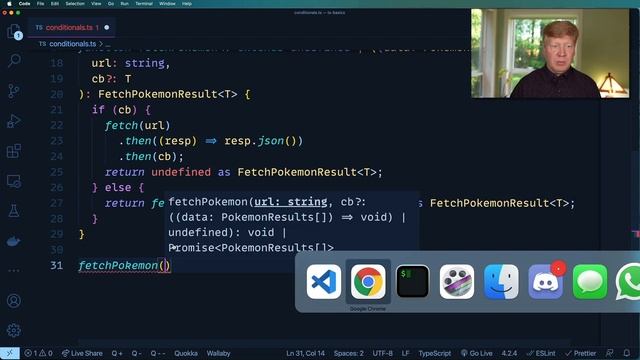This screenshot has width=640, height=360.
Task: Click the webcam video overlay
Action: coord(550,53)
